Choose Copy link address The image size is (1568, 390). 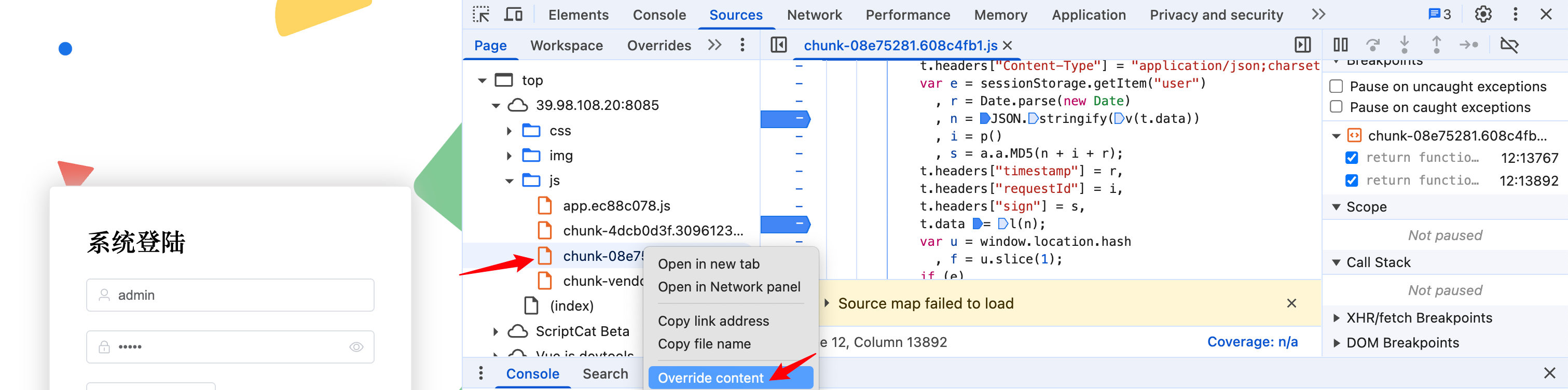tap(730, 321)
